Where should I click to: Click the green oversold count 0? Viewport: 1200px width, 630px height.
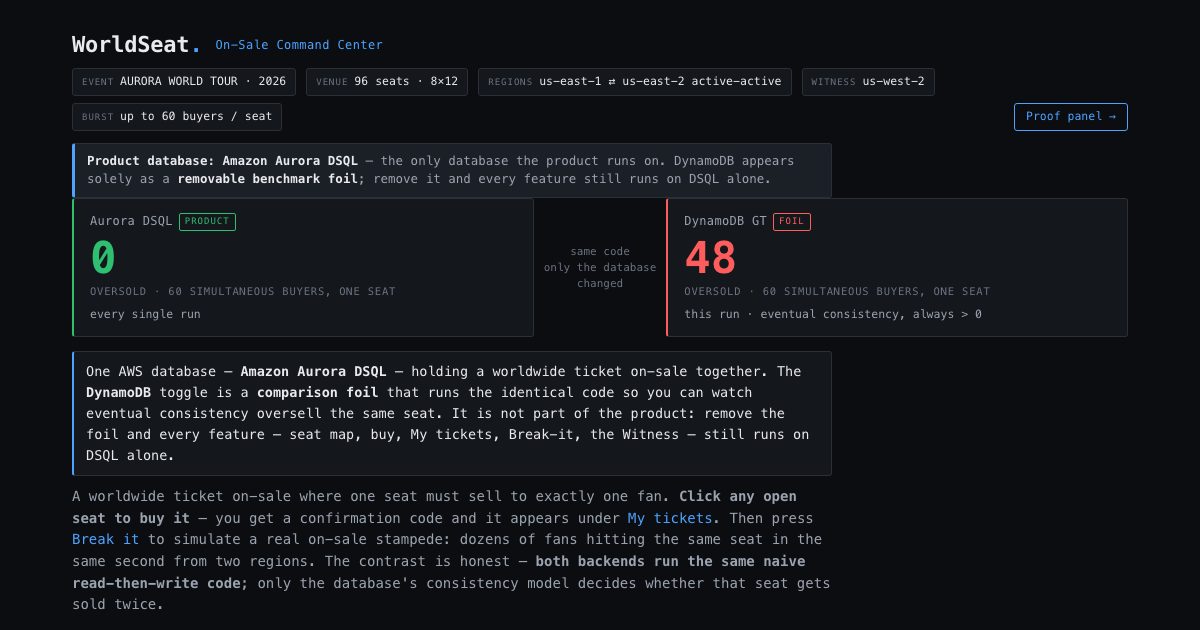(x=103, y=258)
